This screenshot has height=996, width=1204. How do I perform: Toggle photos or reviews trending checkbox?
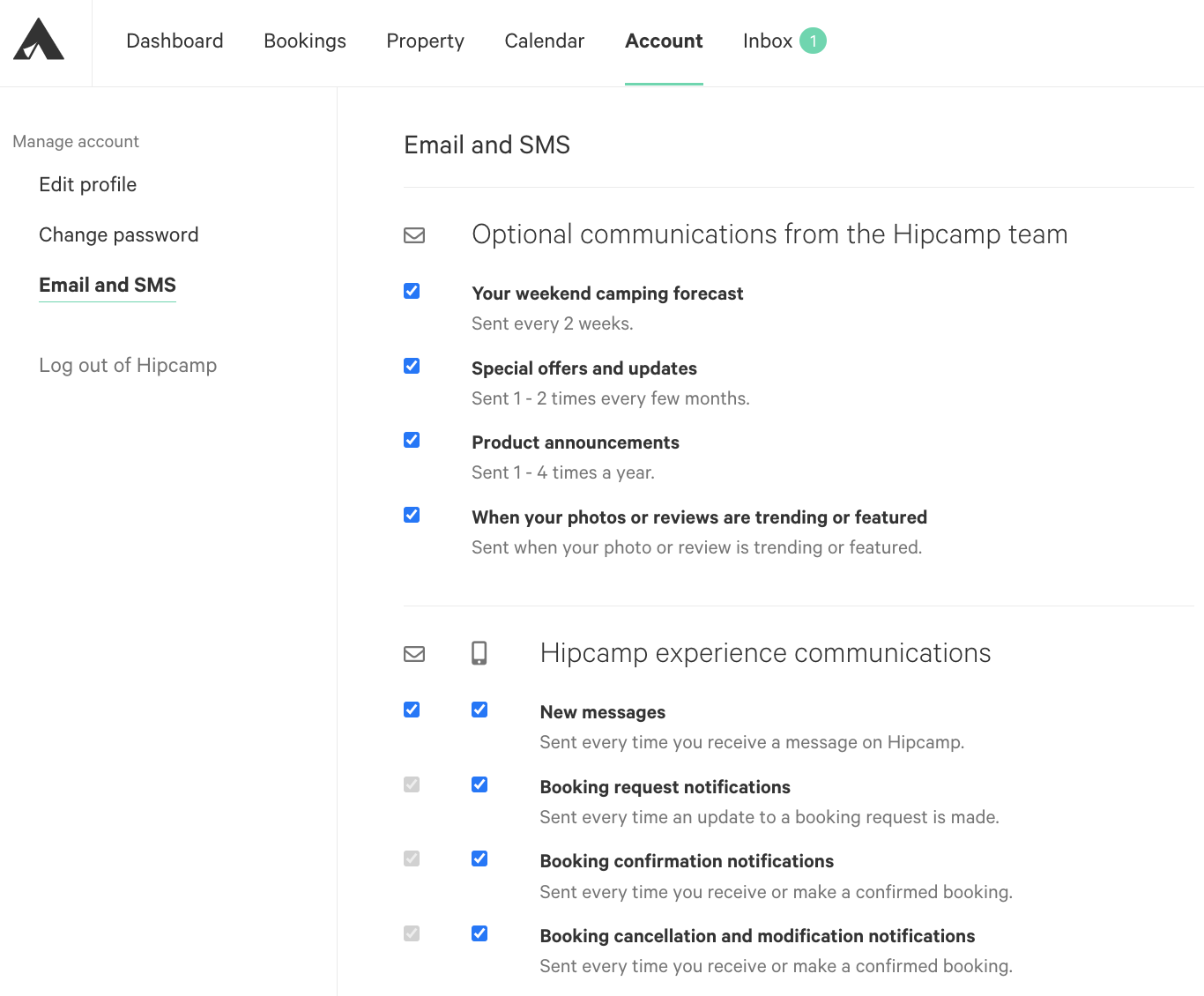[412, 515]
